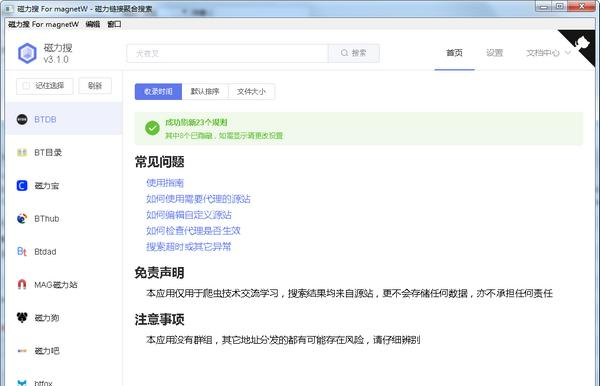
Task: Click the 磁力吧 source icon
Action: (22, 351)
